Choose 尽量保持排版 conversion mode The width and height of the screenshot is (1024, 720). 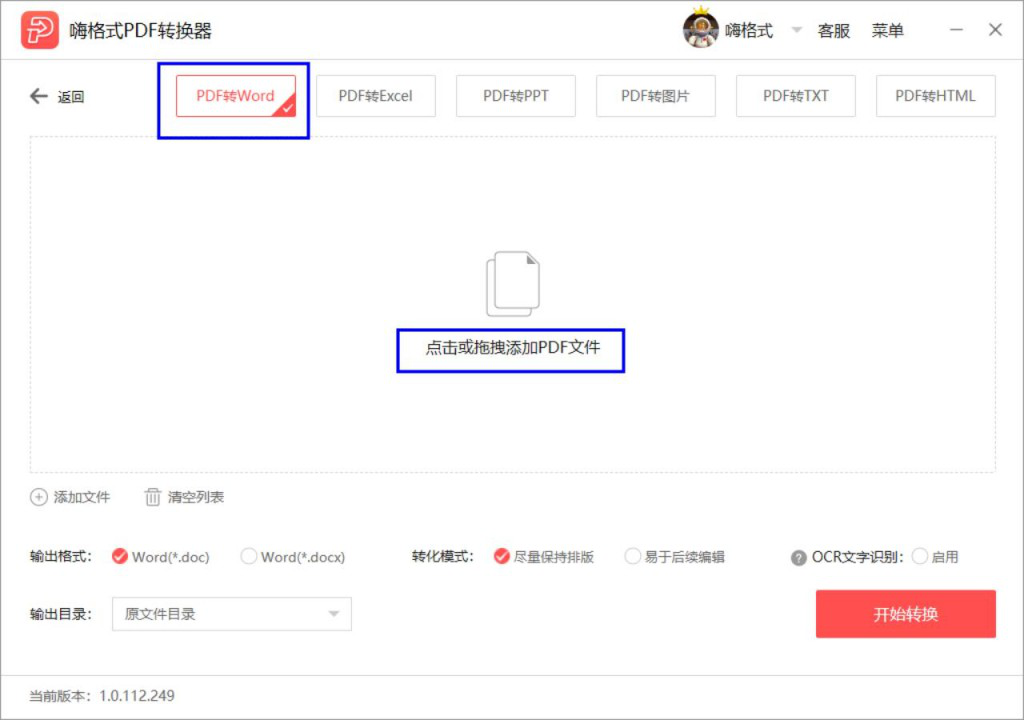click(x=543, y=557)
